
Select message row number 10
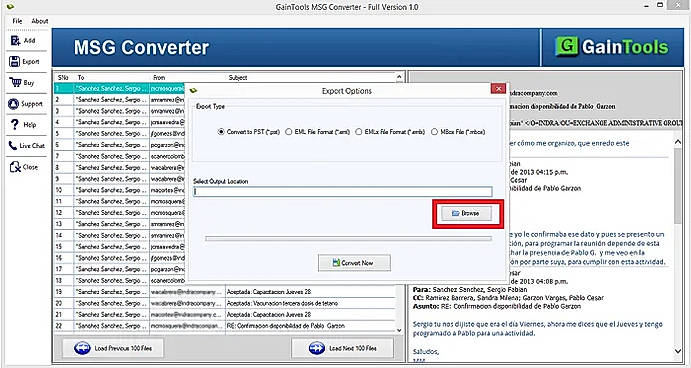pyautogui.click(x=119, y=190)
